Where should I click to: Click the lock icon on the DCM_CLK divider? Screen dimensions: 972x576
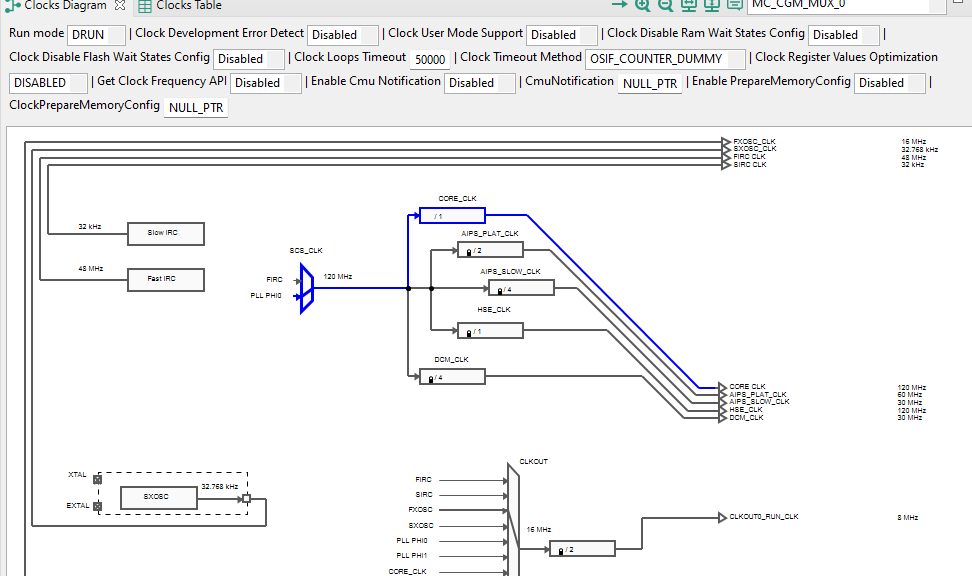[x=431, y=379]
